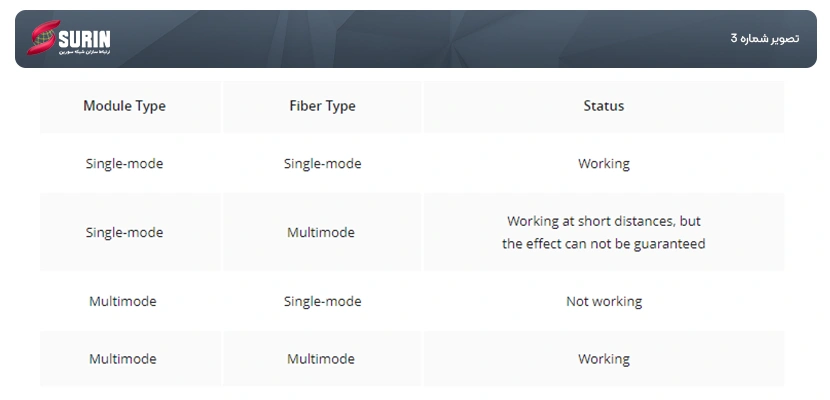
Task: Click the SURIN logo icon
Action: [x=69, y=38]
